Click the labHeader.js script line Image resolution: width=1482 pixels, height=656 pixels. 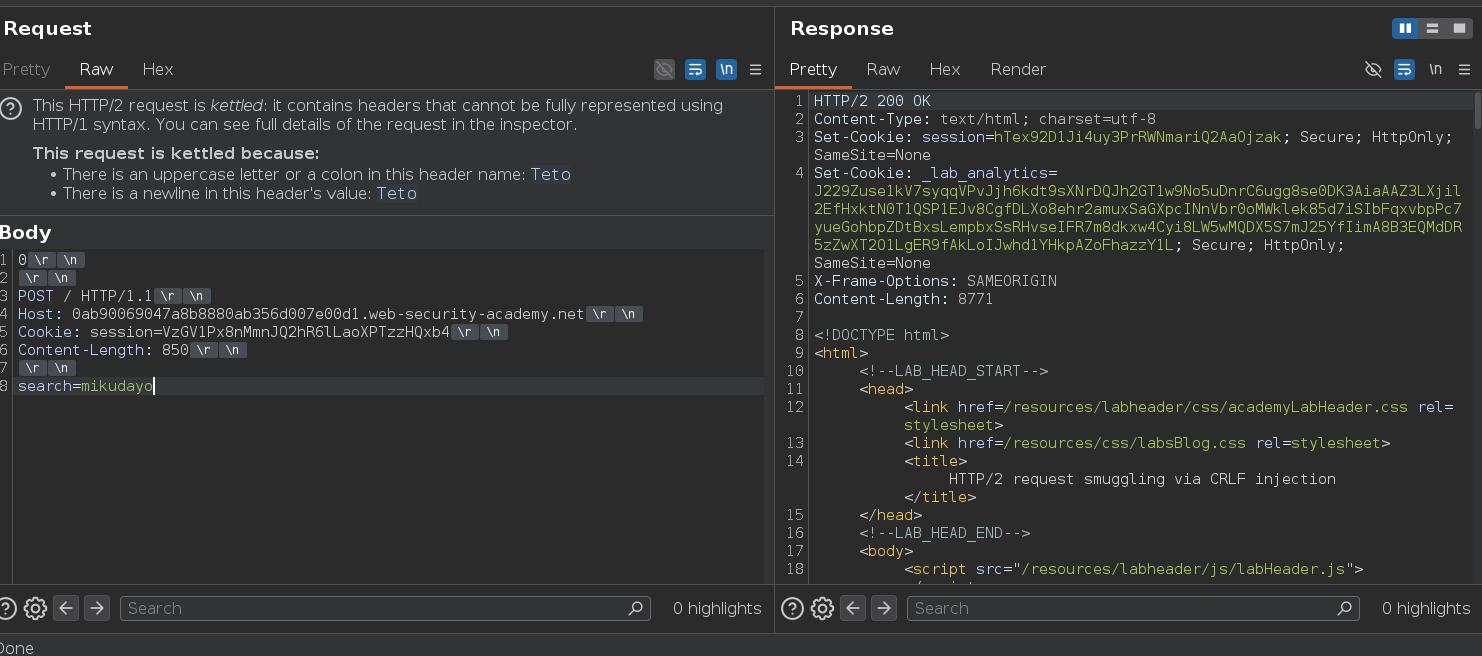point(1134,569)
